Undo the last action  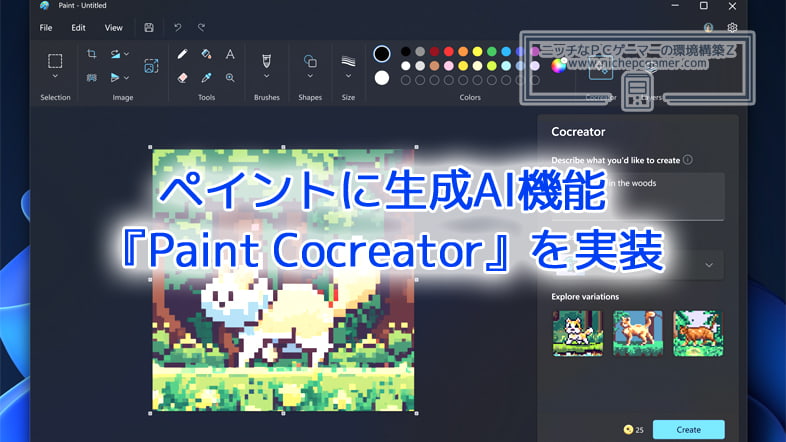pos(177,28)
